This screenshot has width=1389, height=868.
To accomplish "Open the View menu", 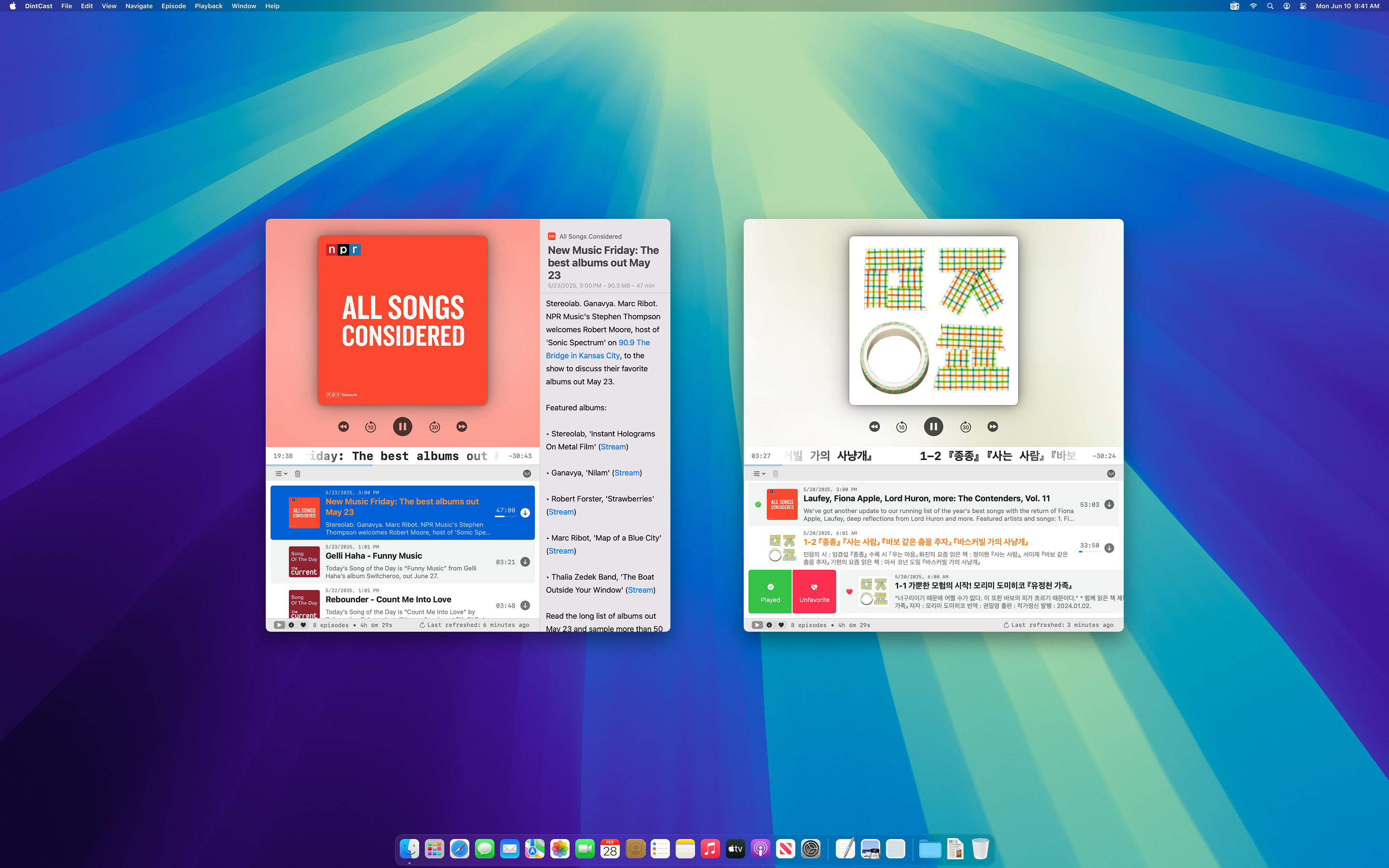I will coord(109,6).
